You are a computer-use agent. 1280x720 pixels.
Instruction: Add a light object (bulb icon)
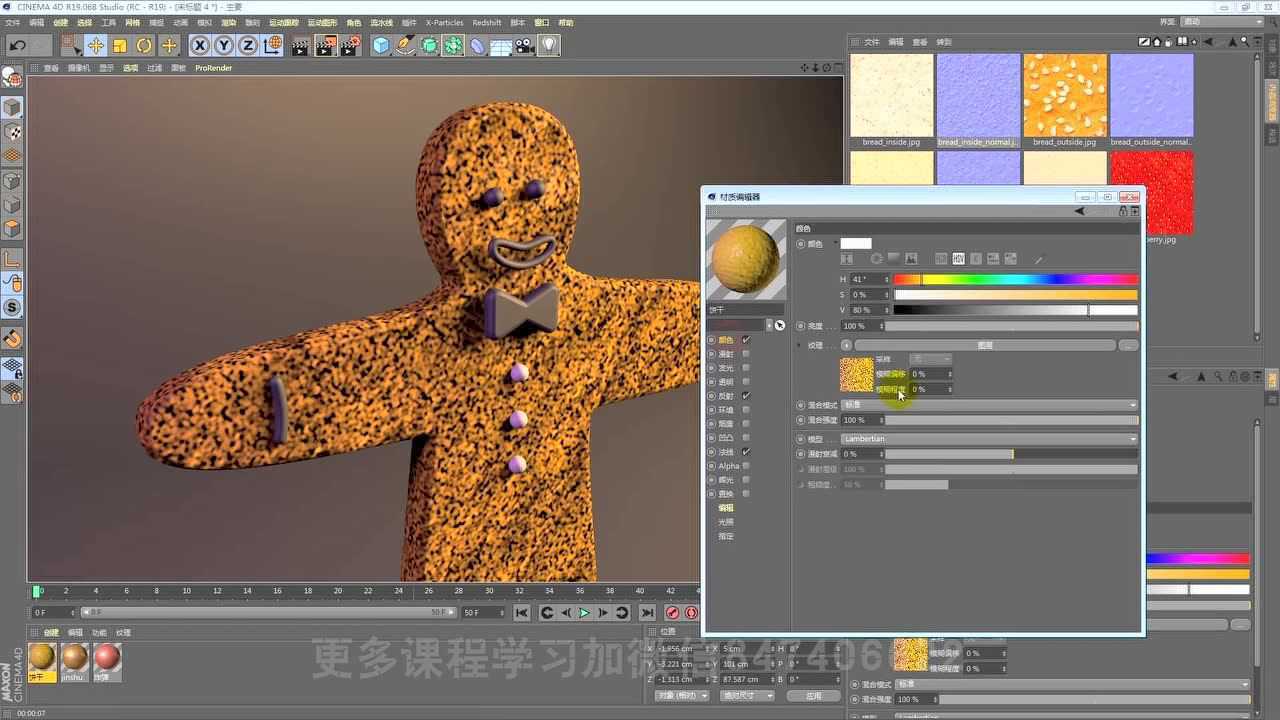pos(549,45)
